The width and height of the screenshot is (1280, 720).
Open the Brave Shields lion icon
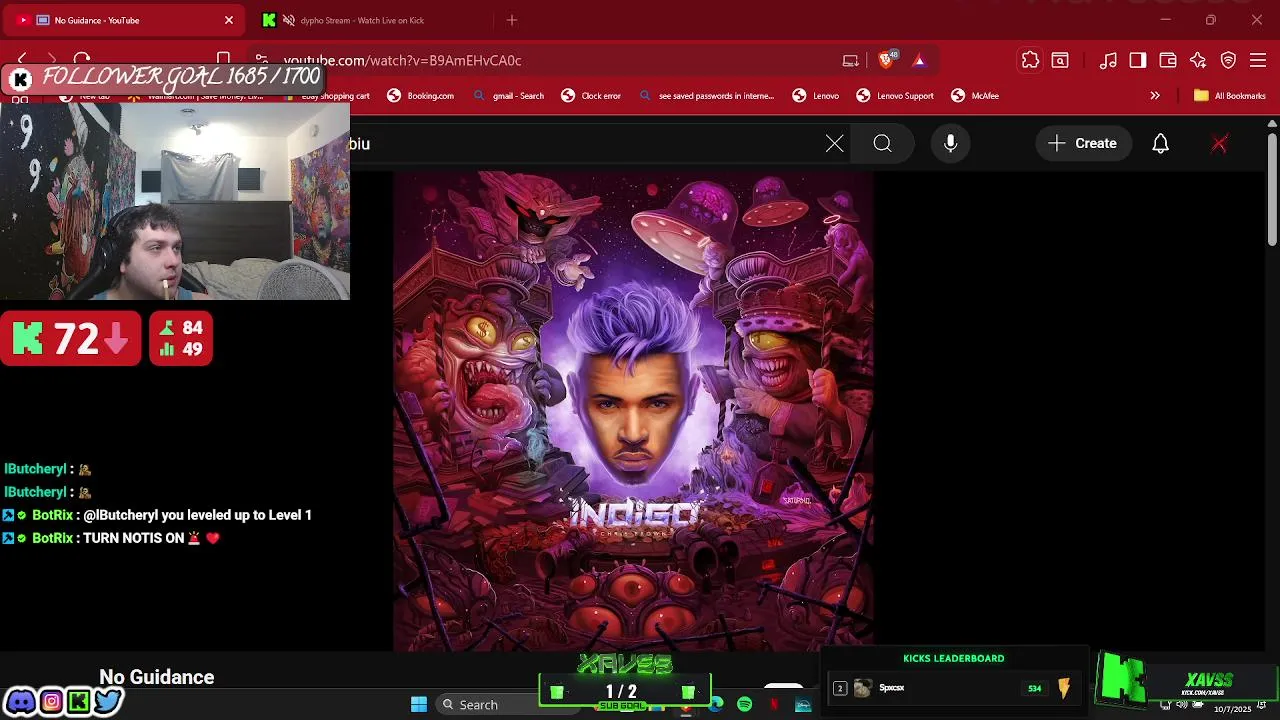coord(886,60)
